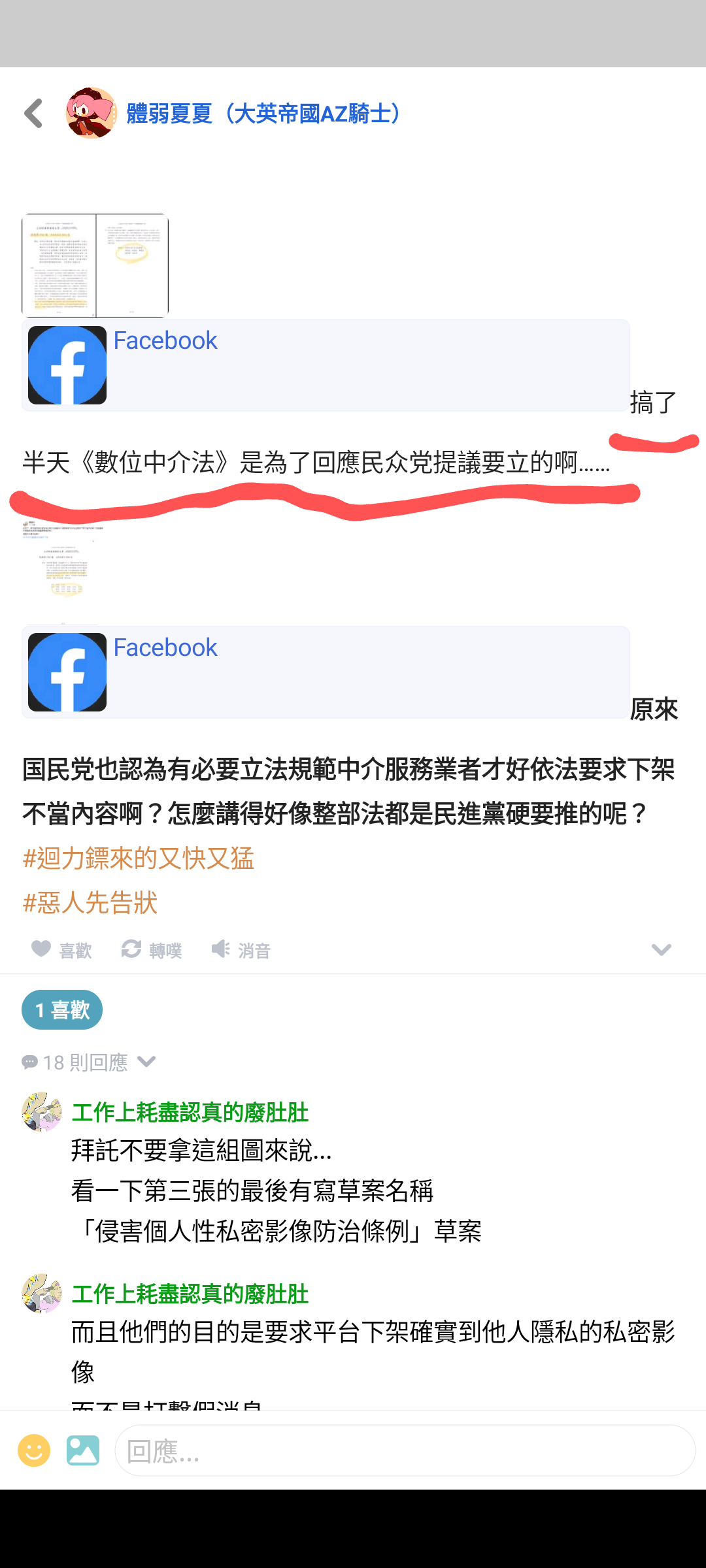The width and height of the screenshot is (706, 1568).
Task: Toggle 轉噗 replurk button
Action: 151,950
